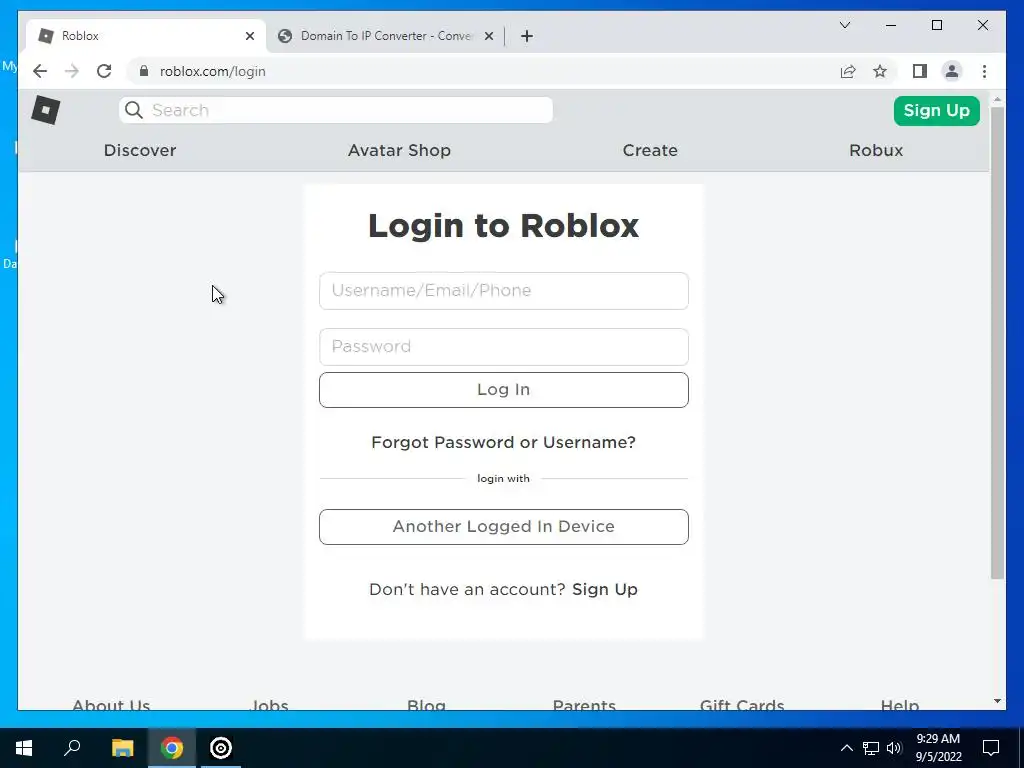The height and width of the screenshot is (768, 1024).
Task: Click the Log In button
Action: [504, 390]
